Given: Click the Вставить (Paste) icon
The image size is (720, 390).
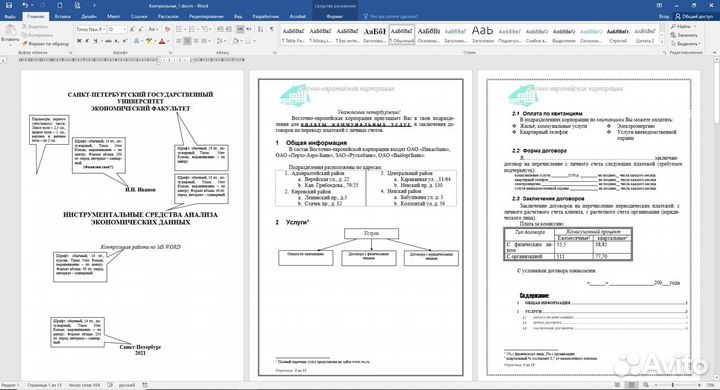Looking at the screenshot, I should (x=10, y=34).
